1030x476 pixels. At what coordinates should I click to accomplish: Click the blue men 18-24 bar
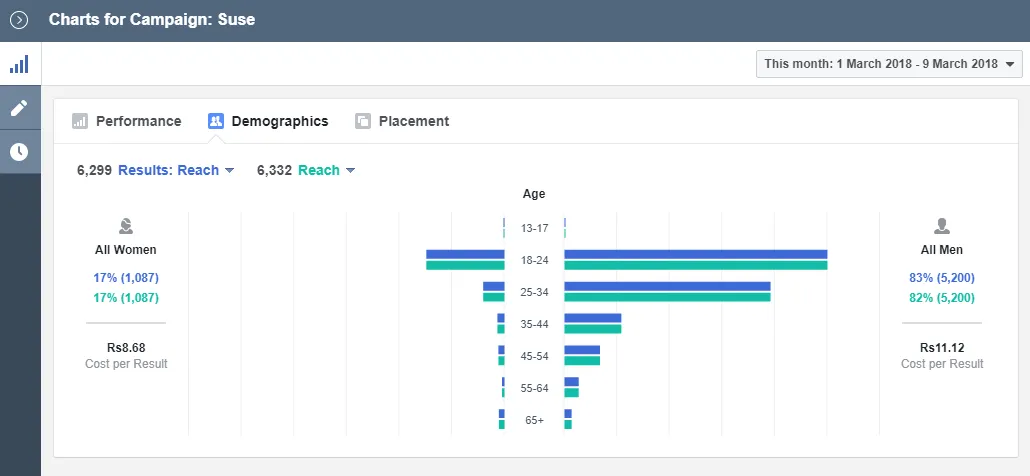click(x=696, y=254)
